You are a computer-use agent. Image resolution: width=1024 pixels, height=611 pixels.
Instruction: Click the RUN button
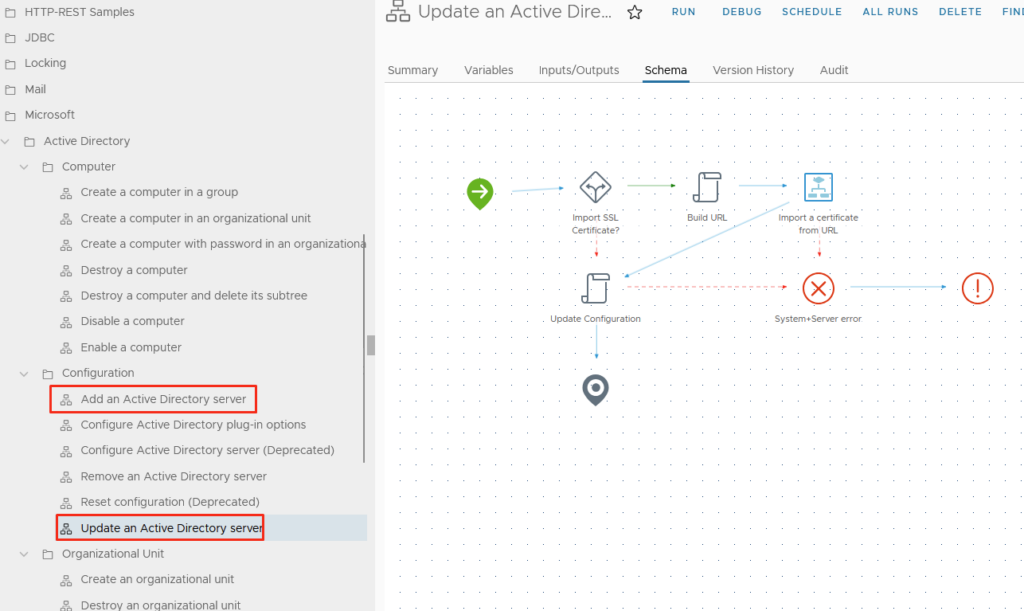(x=683, y=12)
